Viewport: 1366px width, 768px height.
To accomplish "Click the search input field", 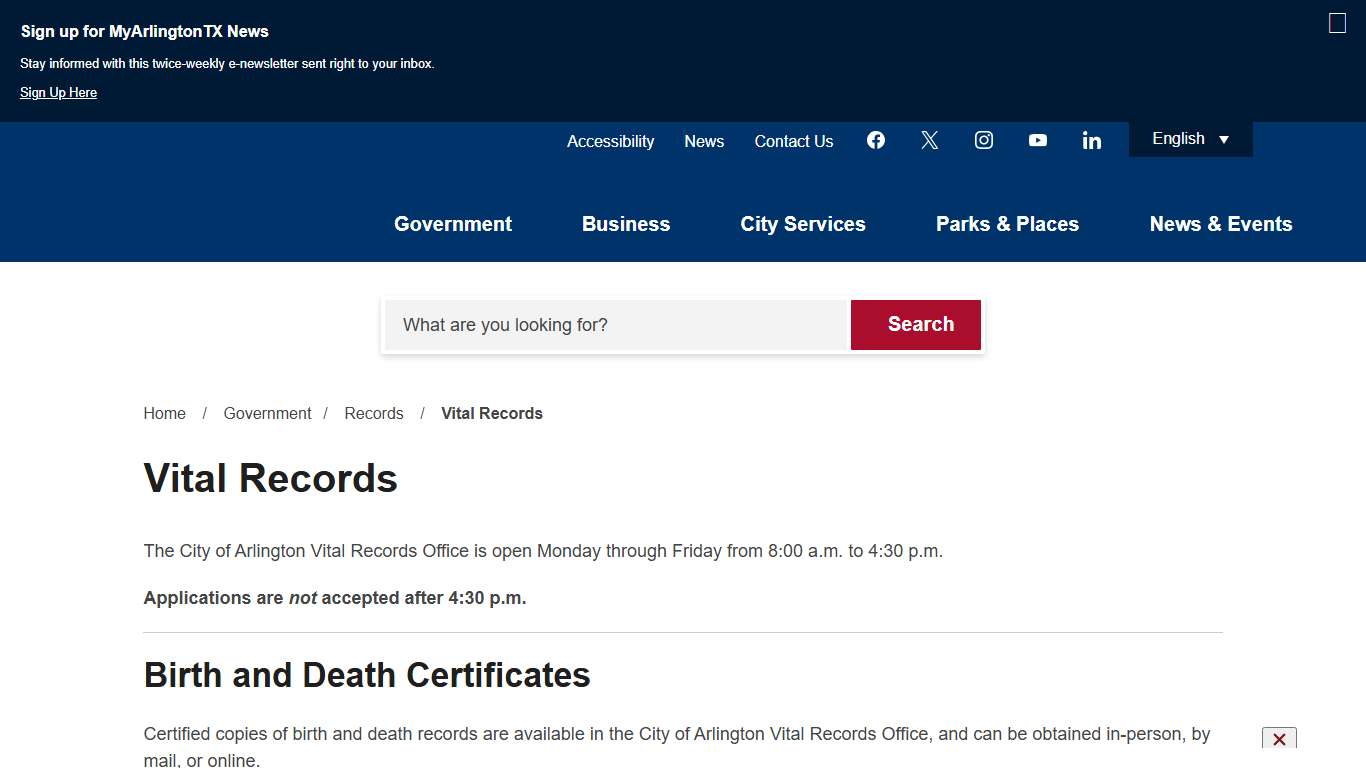I will 615,325.
